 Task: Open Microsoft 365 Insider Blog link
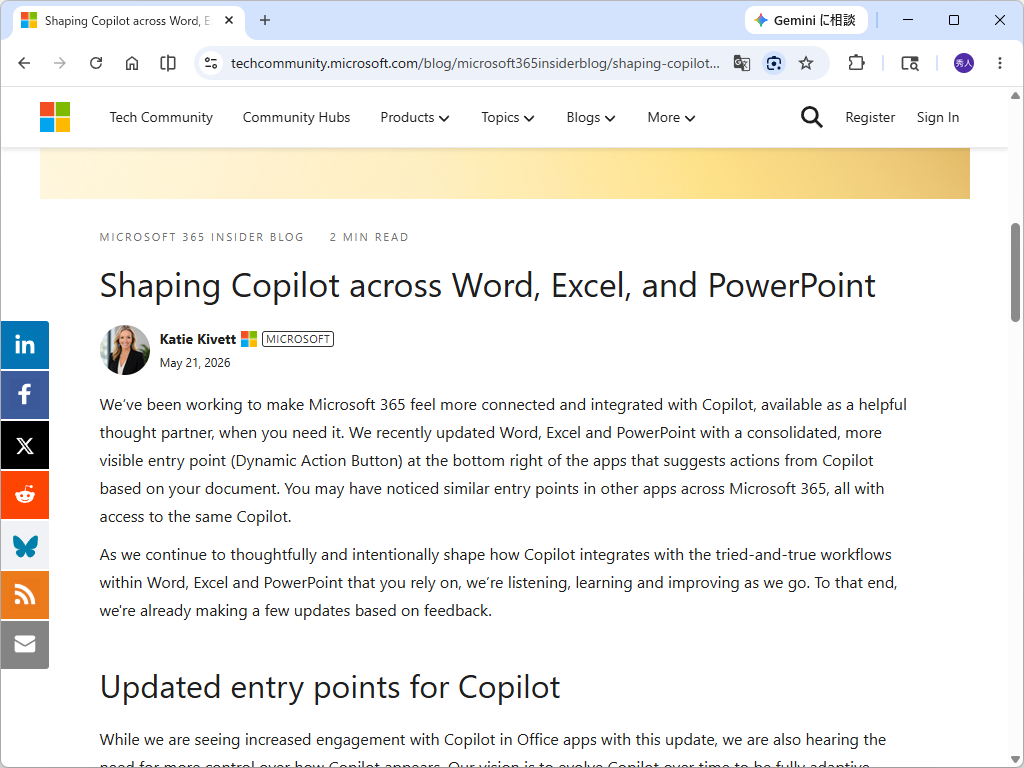pyautogui.click(x=201, y=237)
